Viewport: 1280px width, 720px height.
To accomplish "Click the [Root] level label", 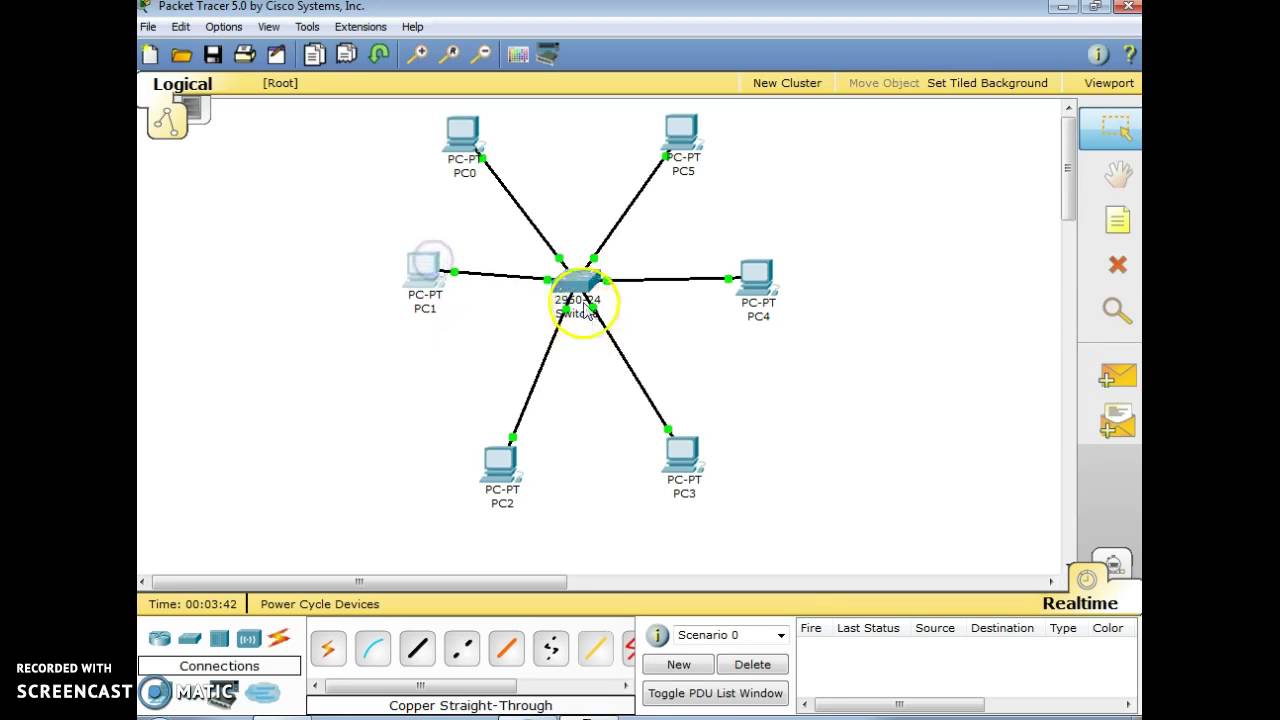I will click(280, 83).
